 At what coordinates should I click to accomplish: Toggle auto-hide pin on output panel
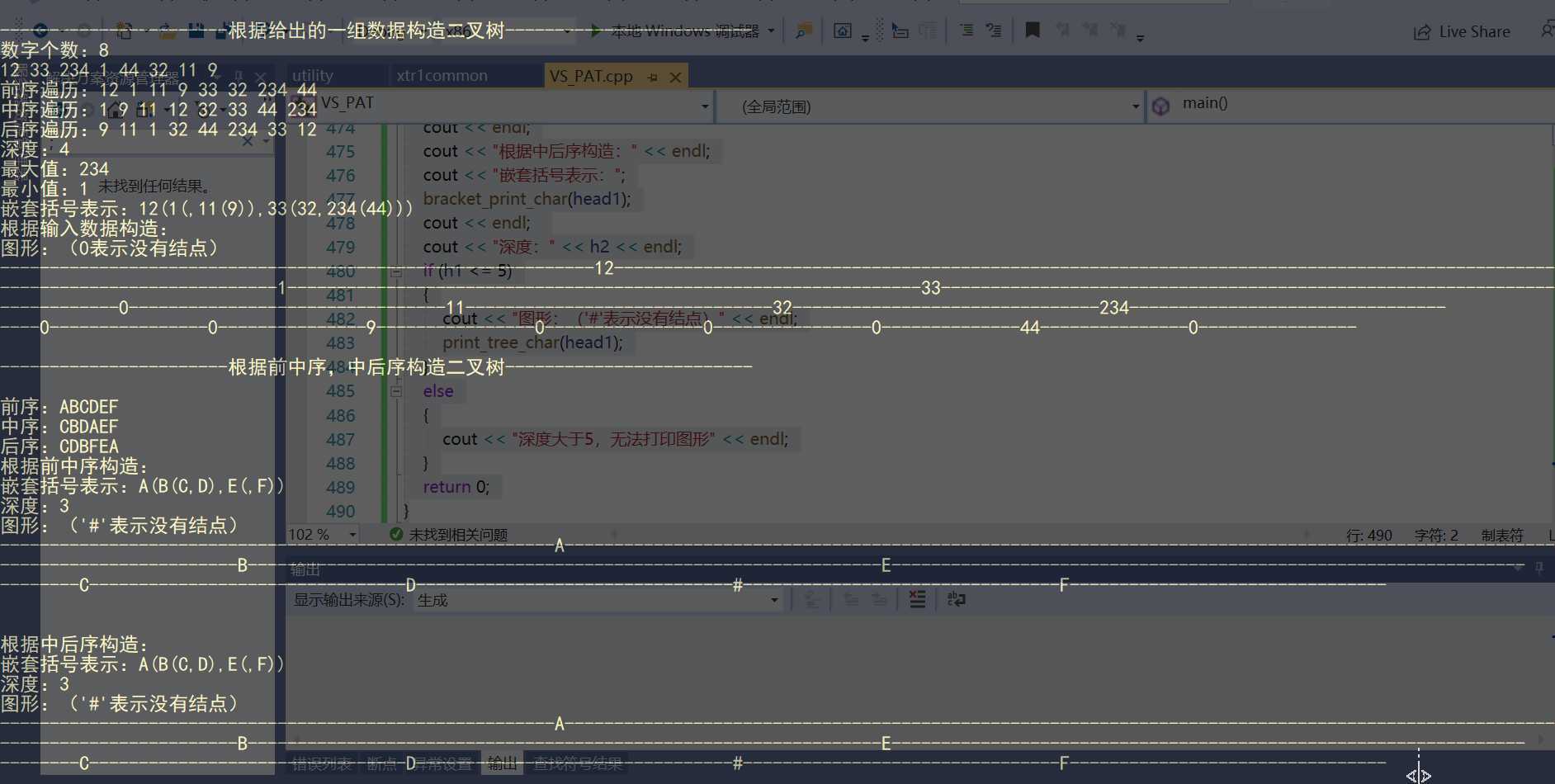(1539, 568)
